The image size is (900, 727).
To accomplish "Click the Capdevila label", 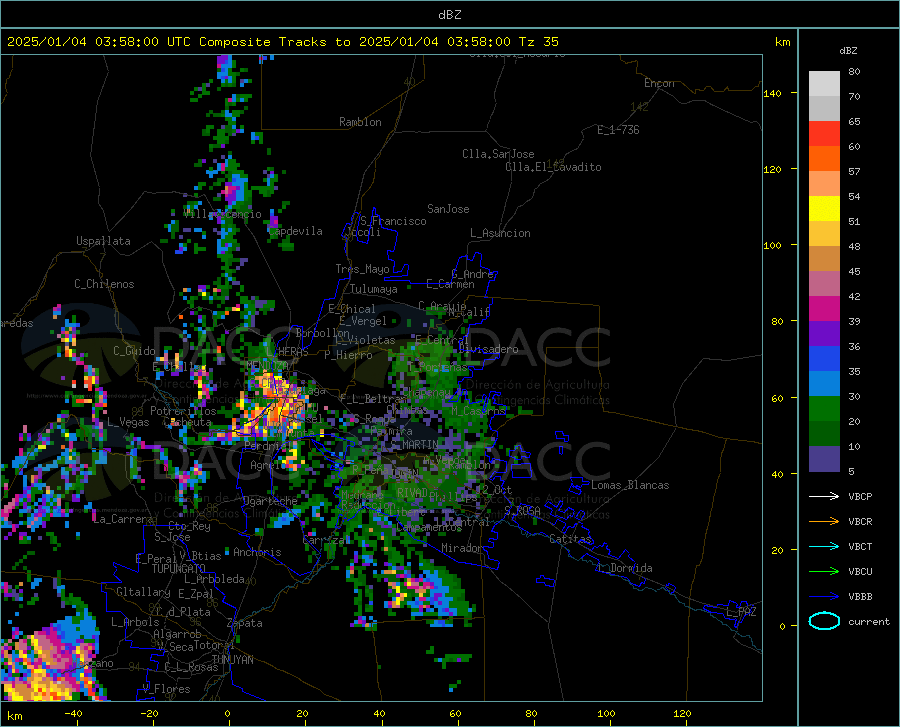I will 296,231.
